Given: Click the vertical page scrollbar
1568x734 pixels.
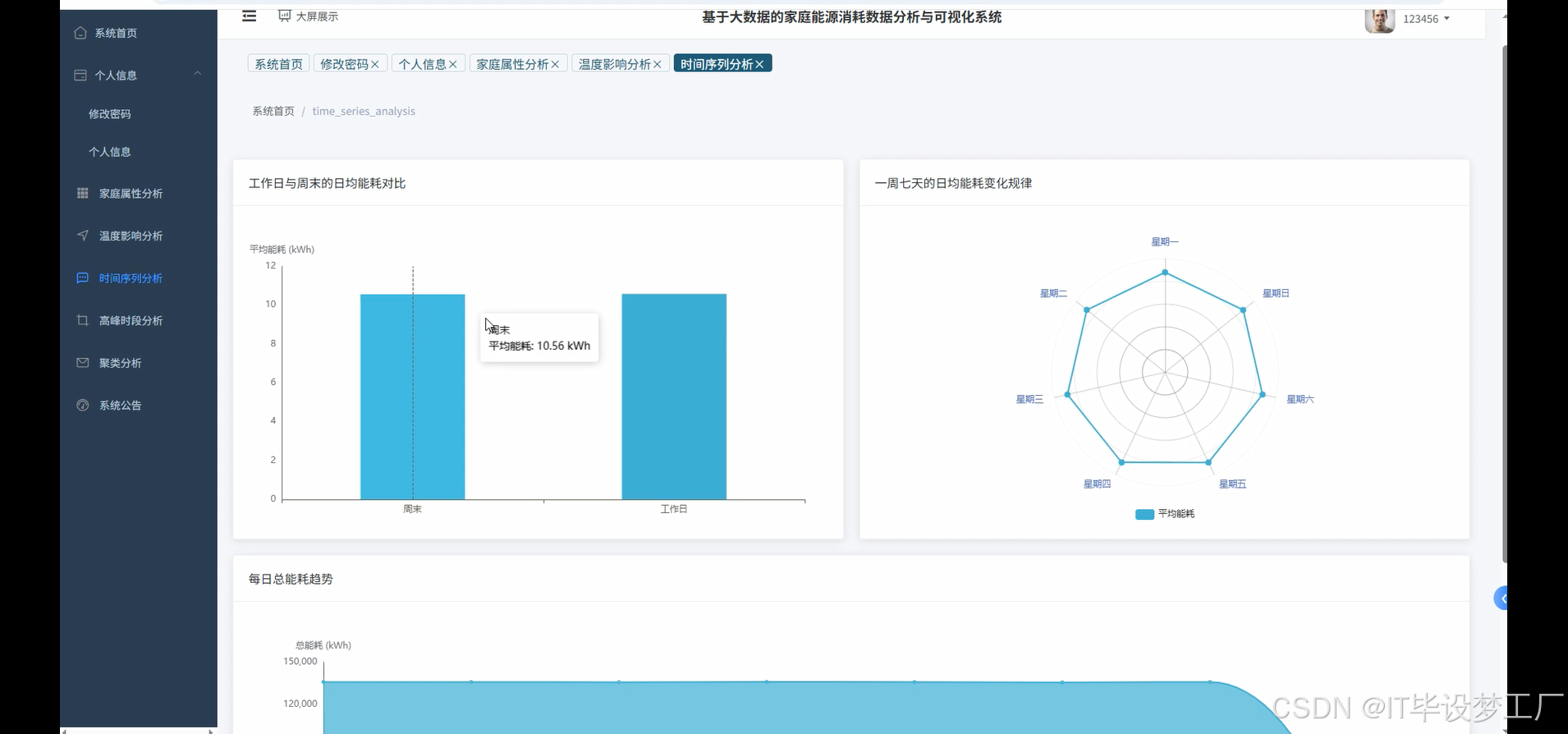Looking at the screenshot, I should 1505,304.
